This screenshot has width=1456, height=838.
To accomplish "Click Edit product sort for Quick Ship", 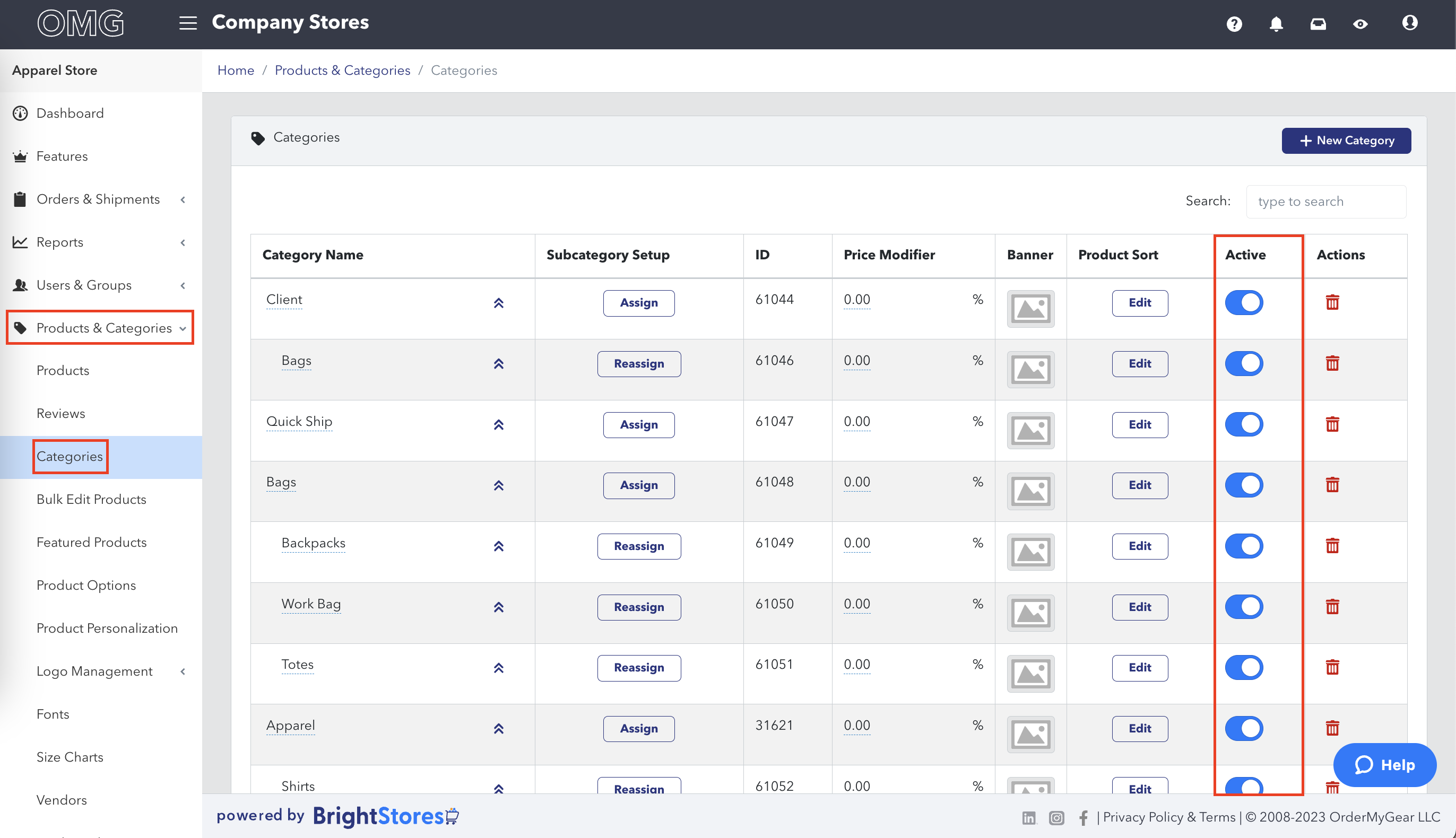I will coord(1139,425).
